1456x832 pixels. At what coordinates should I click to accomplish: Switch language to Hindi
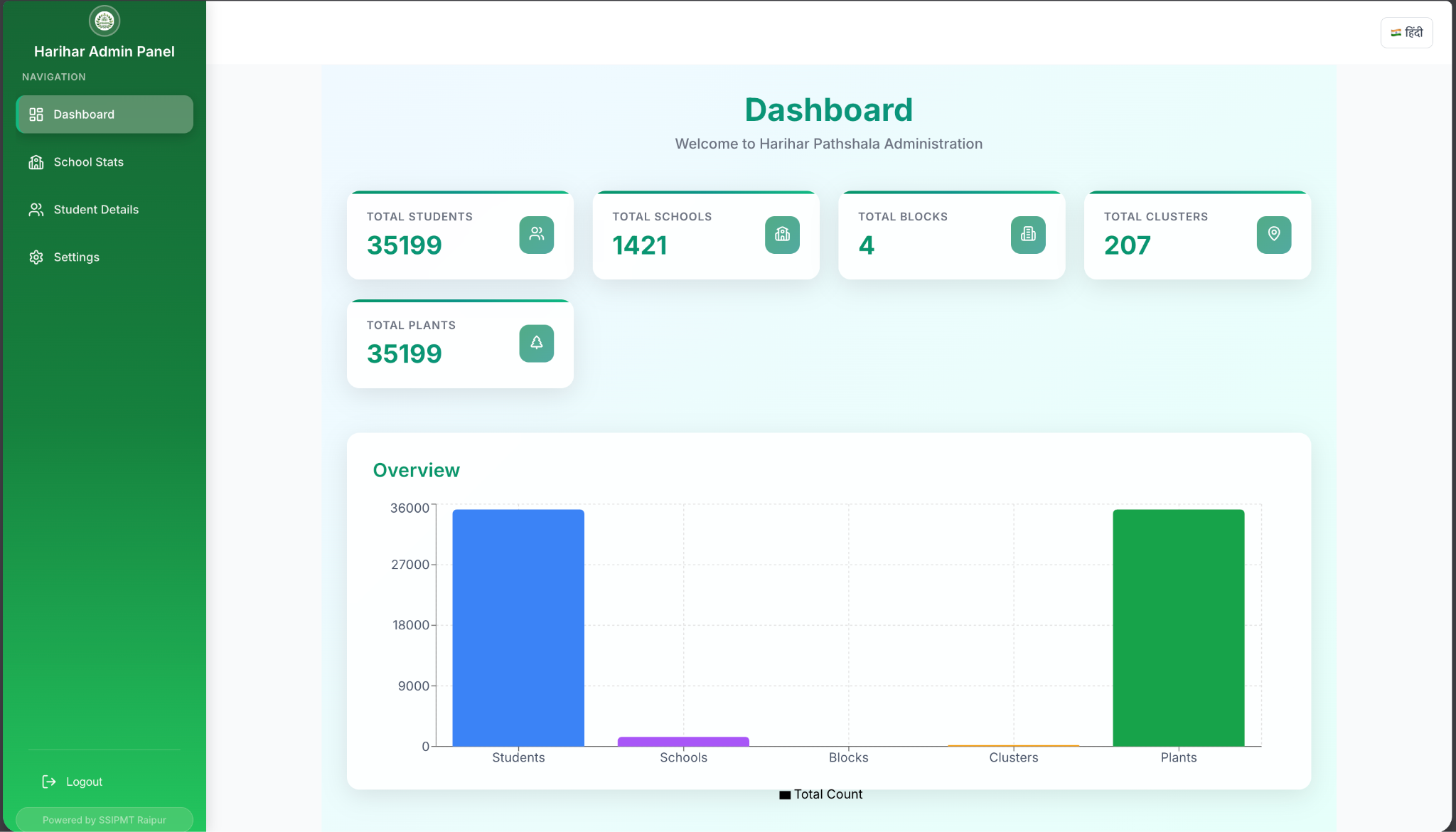(x=1406, y=33)
